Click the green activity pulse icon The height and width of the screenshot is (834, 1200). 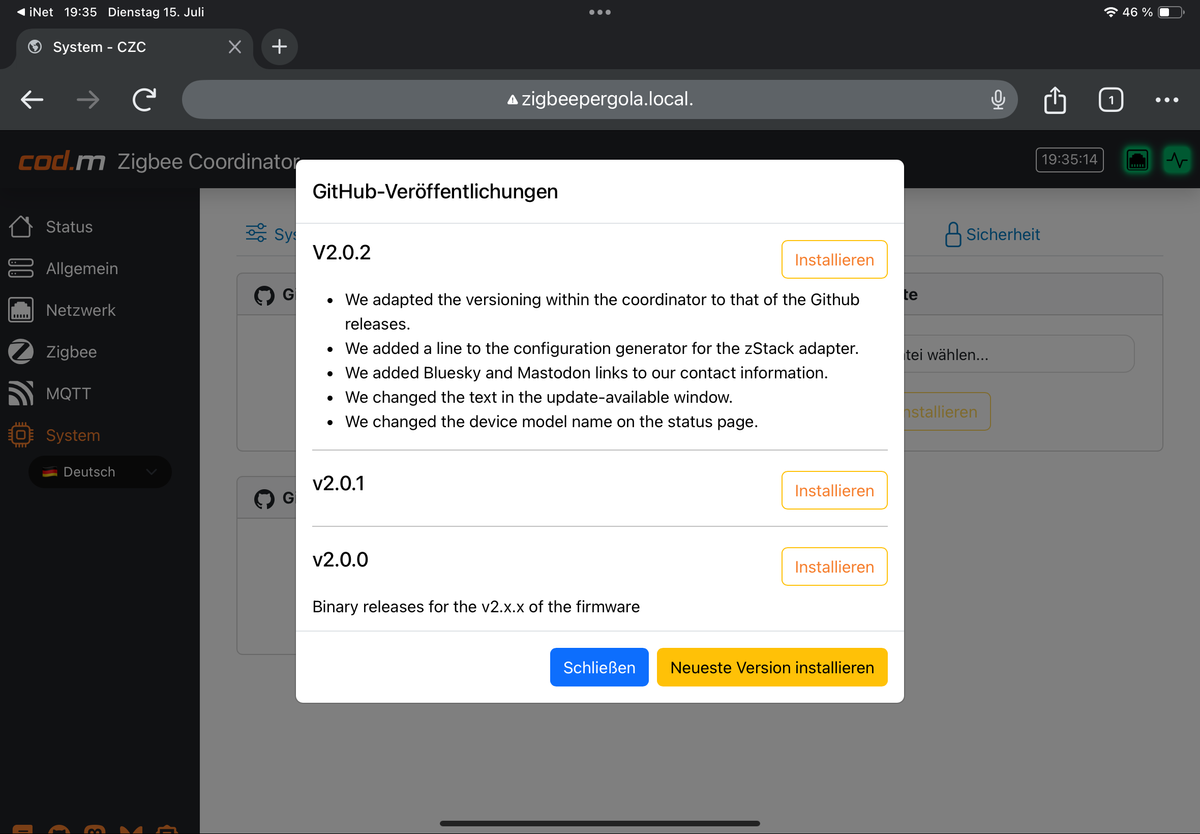pyautogui.click(x=1177, y=159)
